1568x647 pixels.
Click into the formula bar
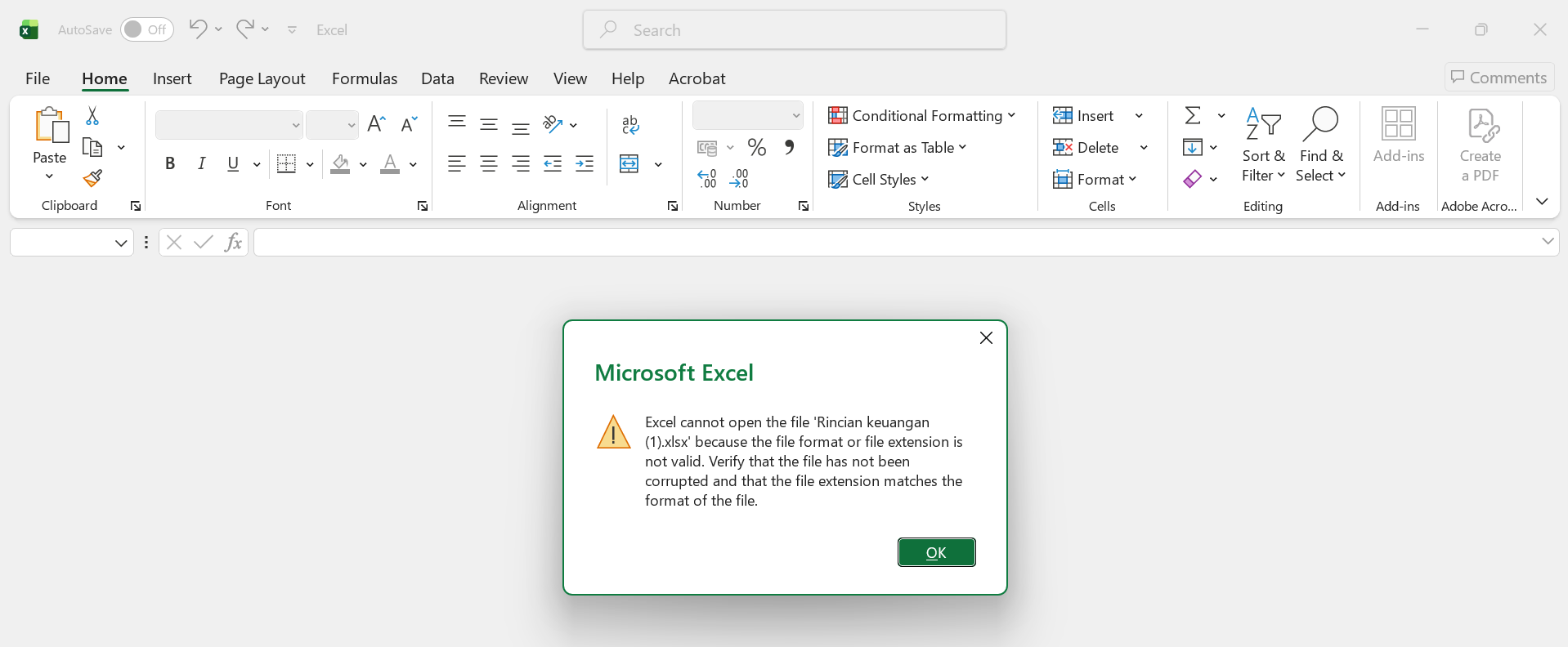coord(906,243)
